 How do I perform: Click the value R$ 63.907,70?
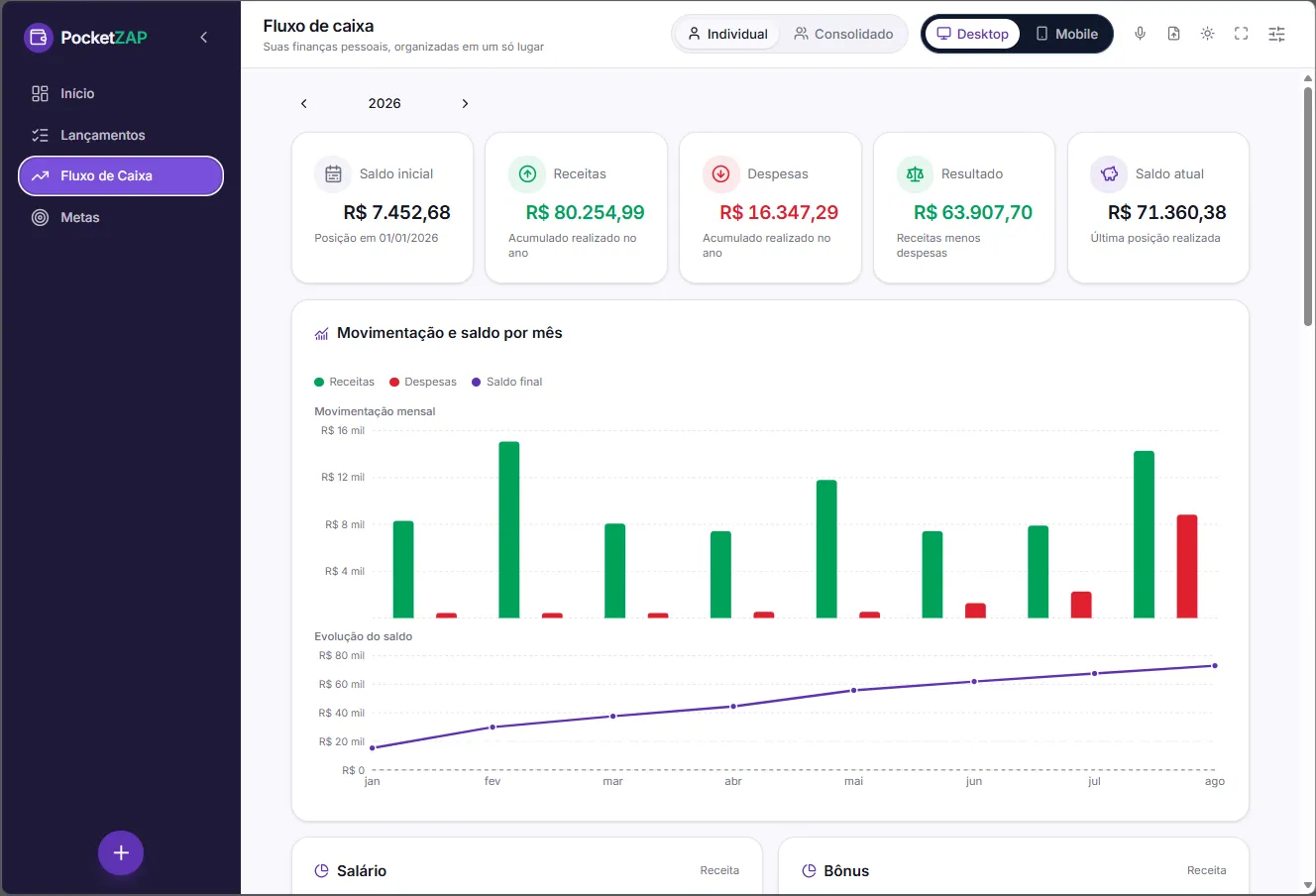(x=973, y=212)
